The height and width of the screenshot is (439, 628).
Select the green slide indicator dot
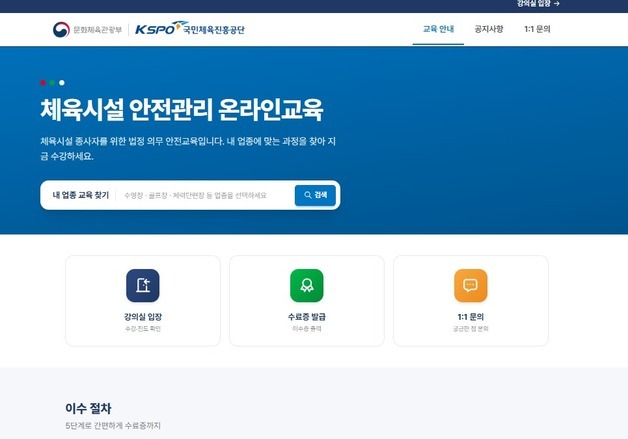point(52,83)
